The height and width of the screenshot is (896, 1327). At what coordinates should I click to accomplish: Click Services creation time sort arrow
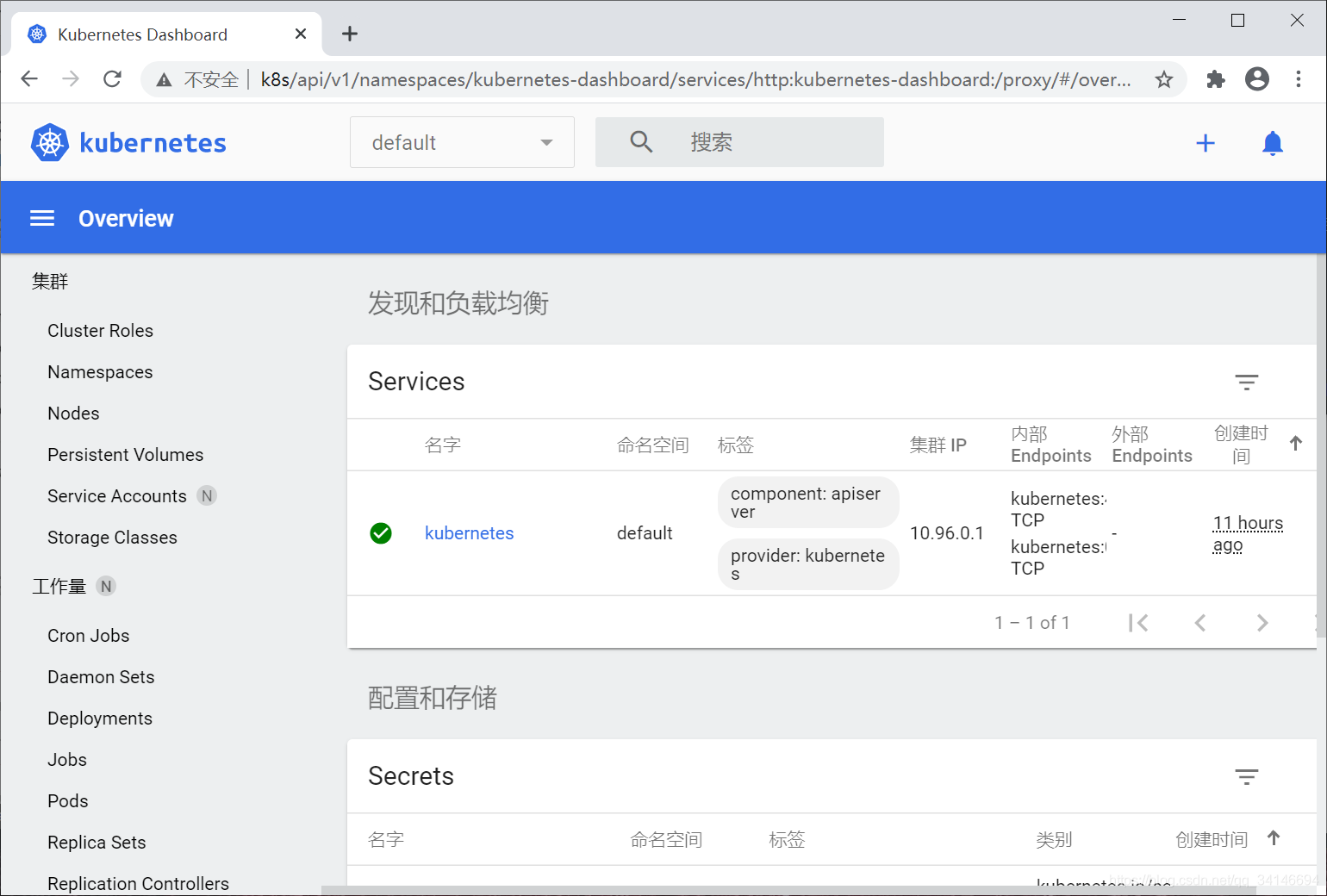click(1295, 444)
